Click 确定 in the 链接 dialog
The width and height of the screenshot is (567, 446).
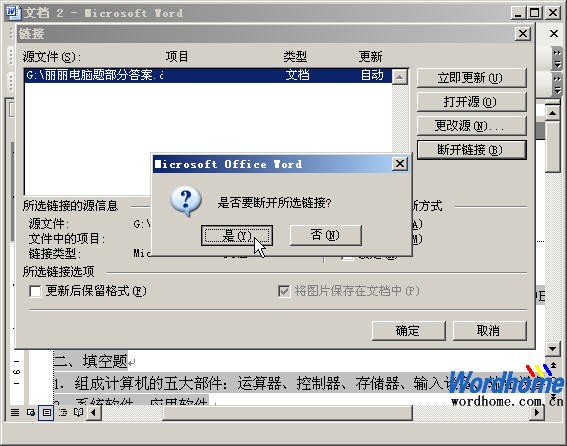408,331
